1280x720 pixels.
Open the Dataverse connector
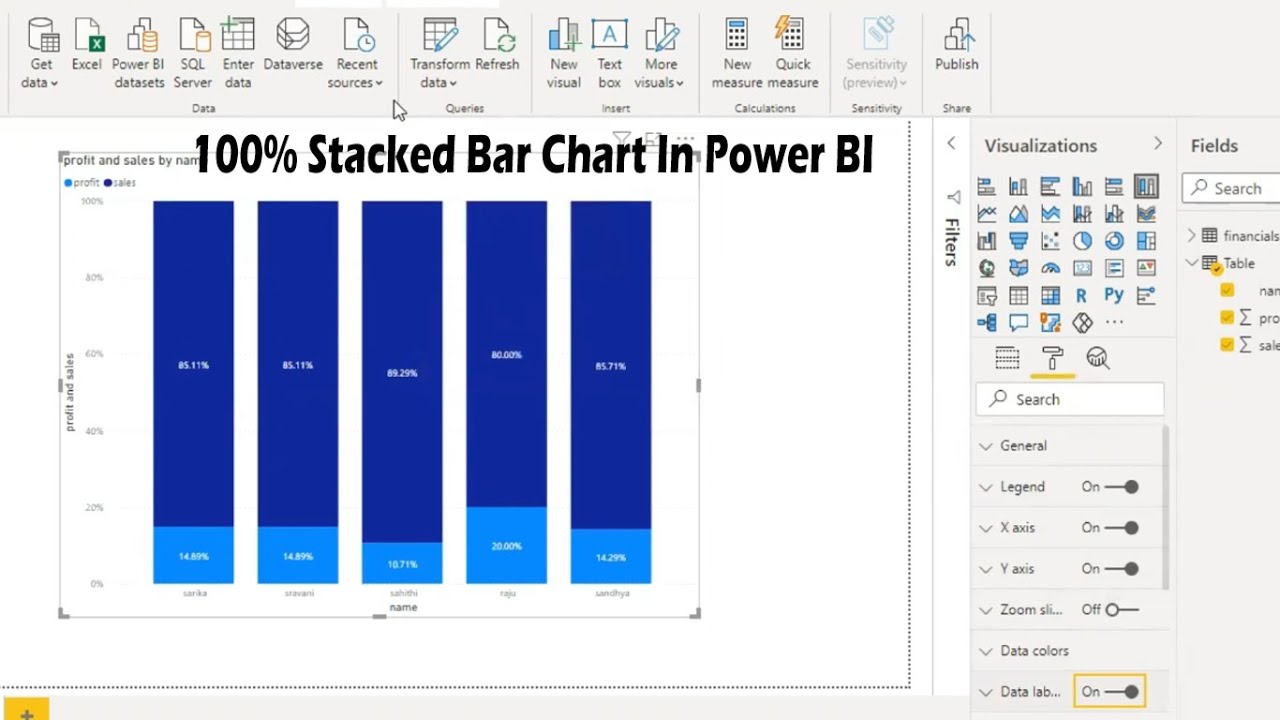click(x=293, y=45)
